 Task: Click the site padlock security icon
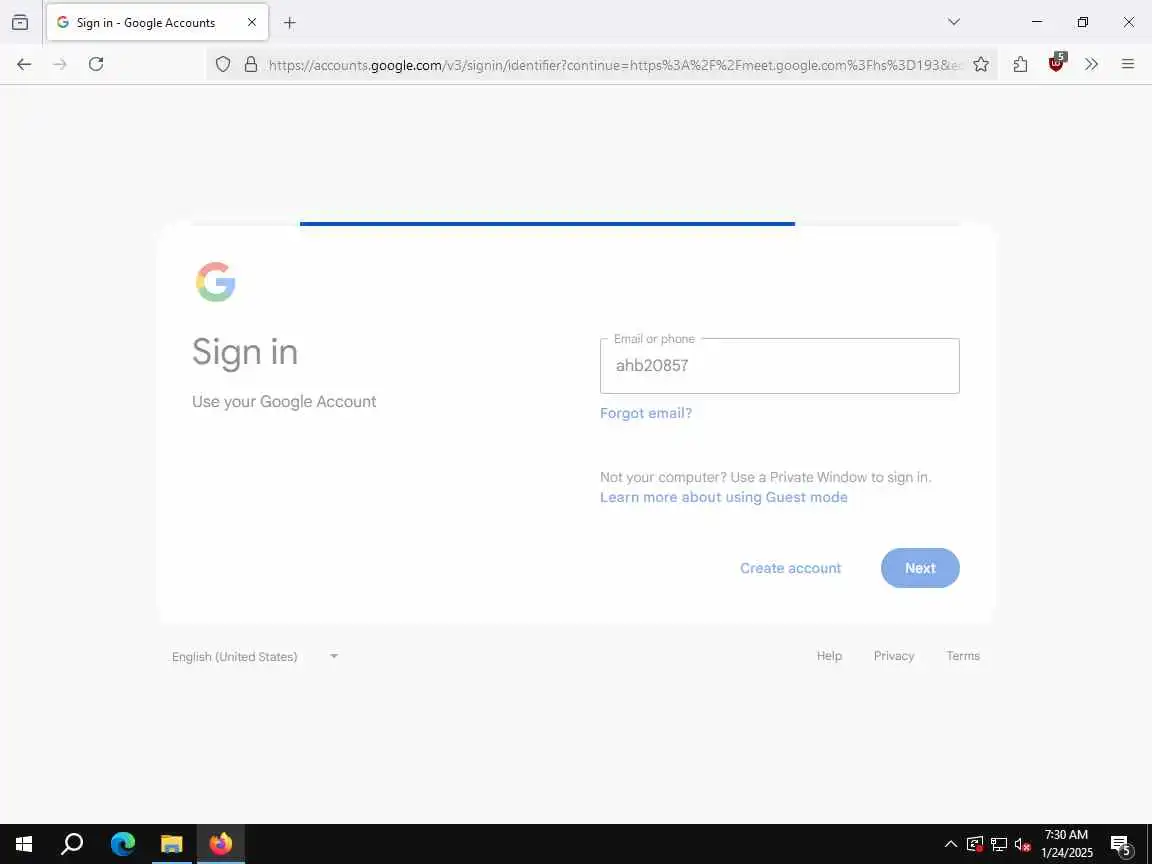tap(251, 65)
